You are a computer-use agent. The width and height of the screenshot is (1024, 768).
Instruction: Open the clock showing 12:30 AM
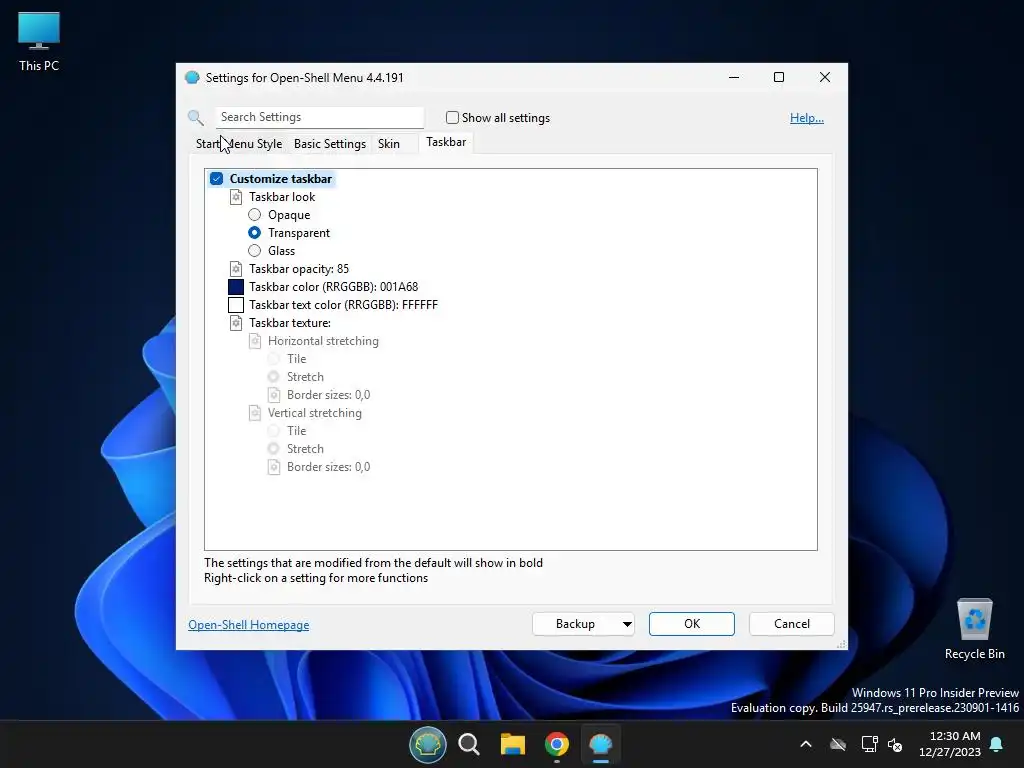950,744
